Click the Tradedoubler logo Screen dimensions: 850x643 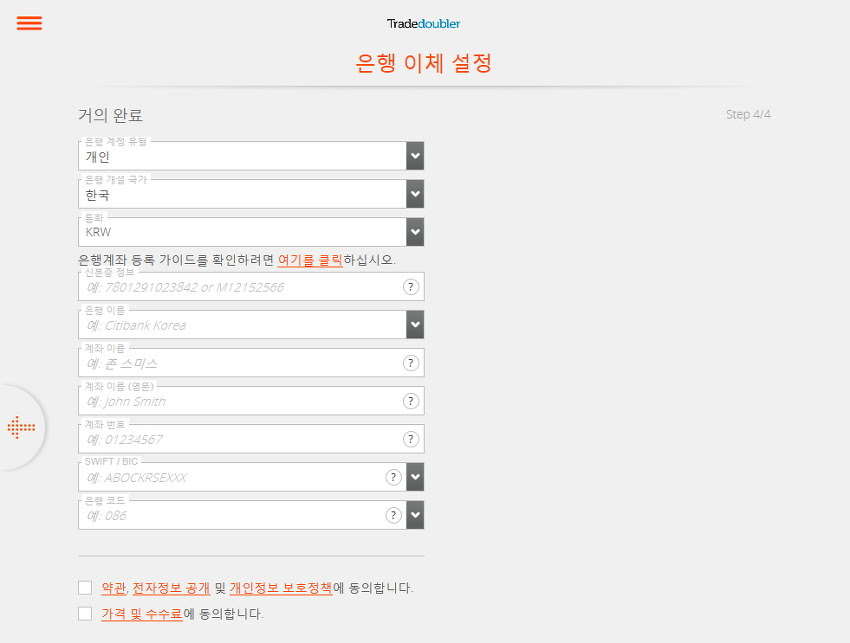pos(423,23)
